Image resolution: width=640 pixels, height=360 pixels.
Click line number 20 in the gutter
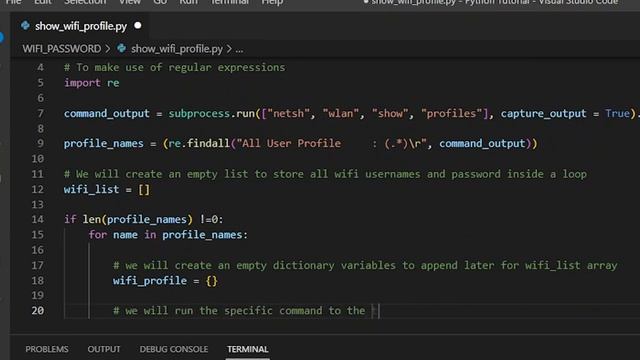[x=38, y=311]
